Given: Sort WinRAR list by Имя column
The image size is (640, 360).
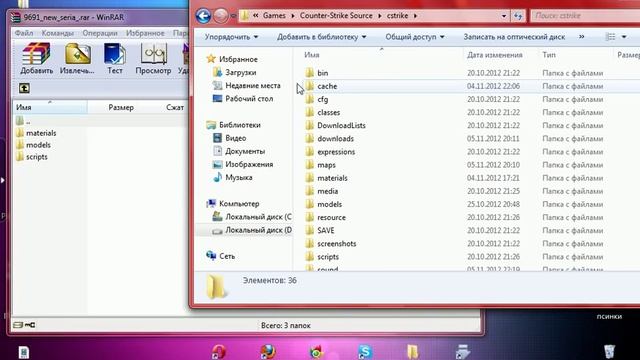Looking at the screenshot, I should point(24,107).
